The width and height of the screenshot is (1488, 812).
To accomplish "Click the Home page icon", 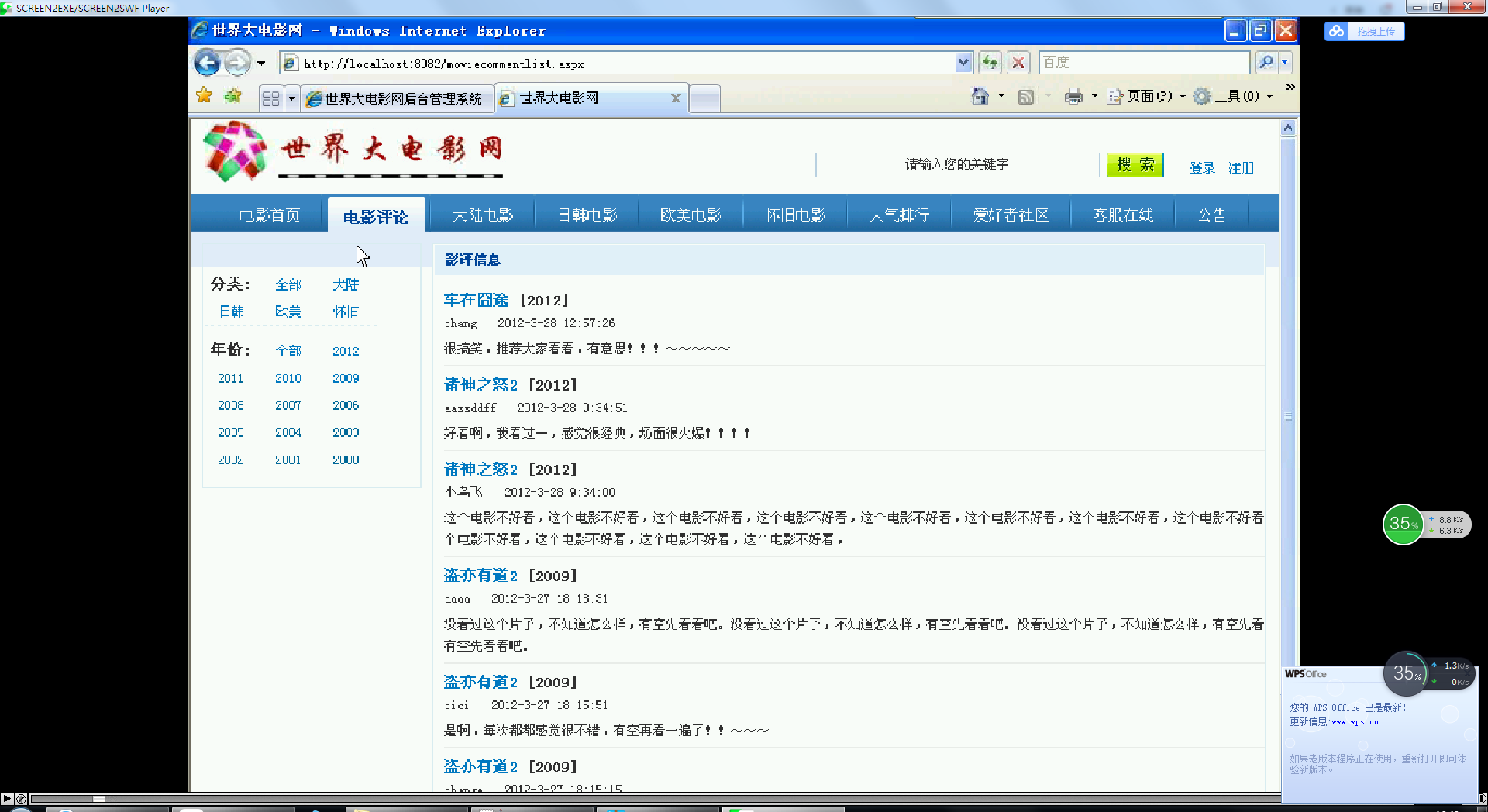I will 980,96.
